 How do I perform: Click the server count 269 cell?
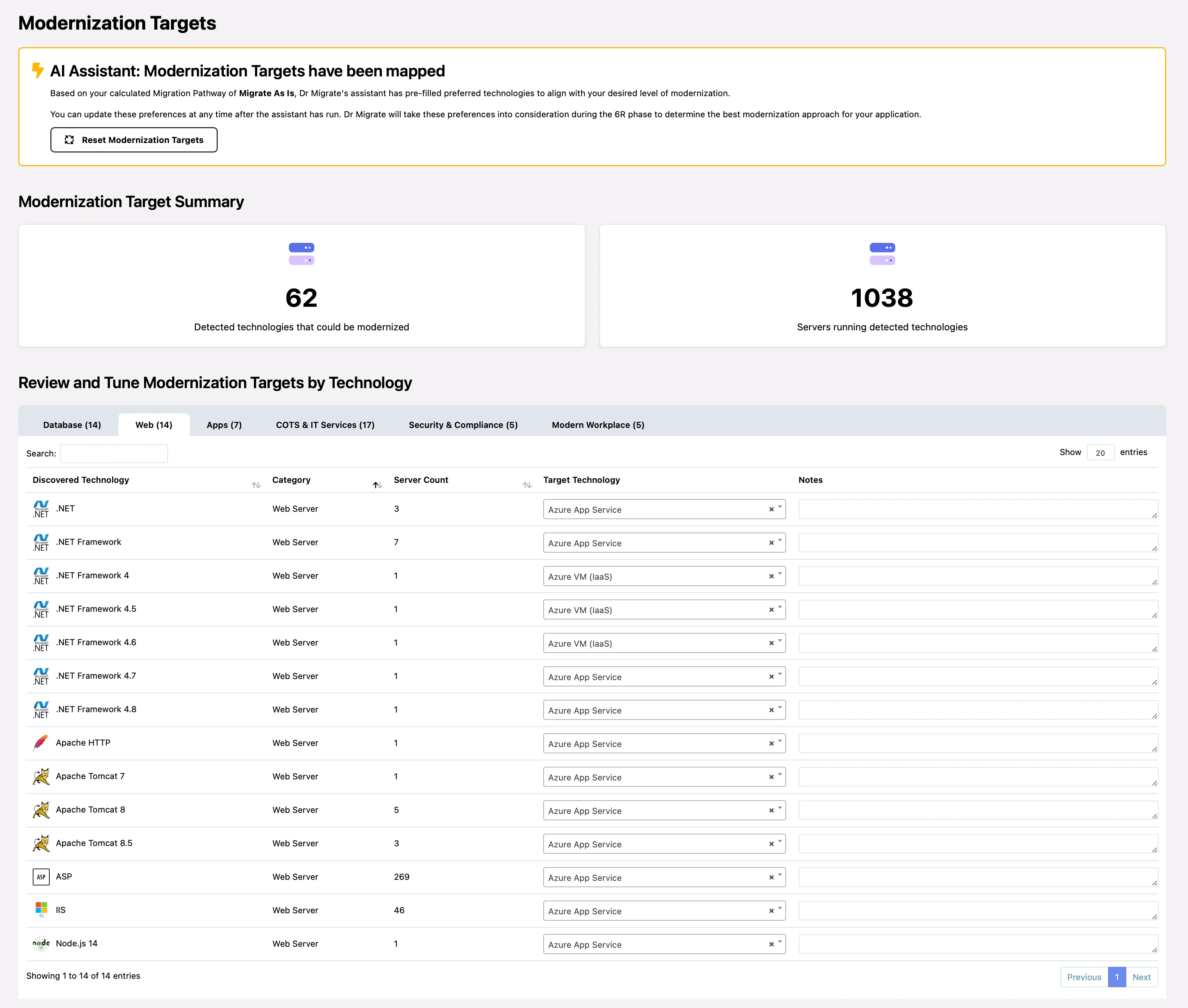[x=401, y=877]
